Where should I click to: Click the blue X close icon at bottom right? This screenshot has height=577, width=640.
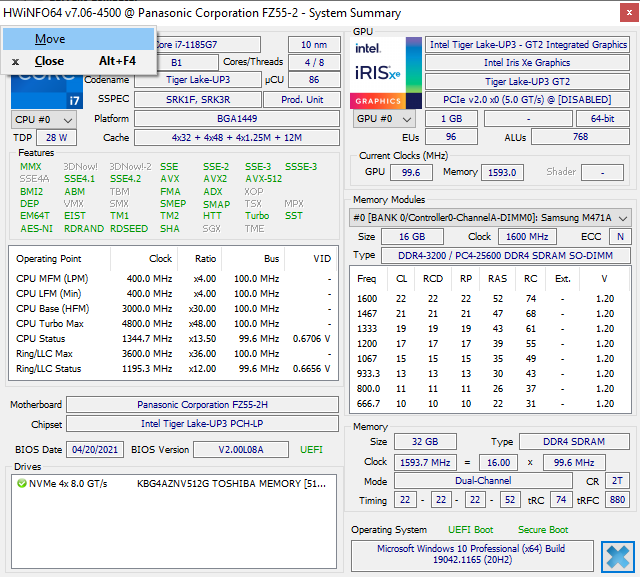pyautogui.click(x=617, y=555)
